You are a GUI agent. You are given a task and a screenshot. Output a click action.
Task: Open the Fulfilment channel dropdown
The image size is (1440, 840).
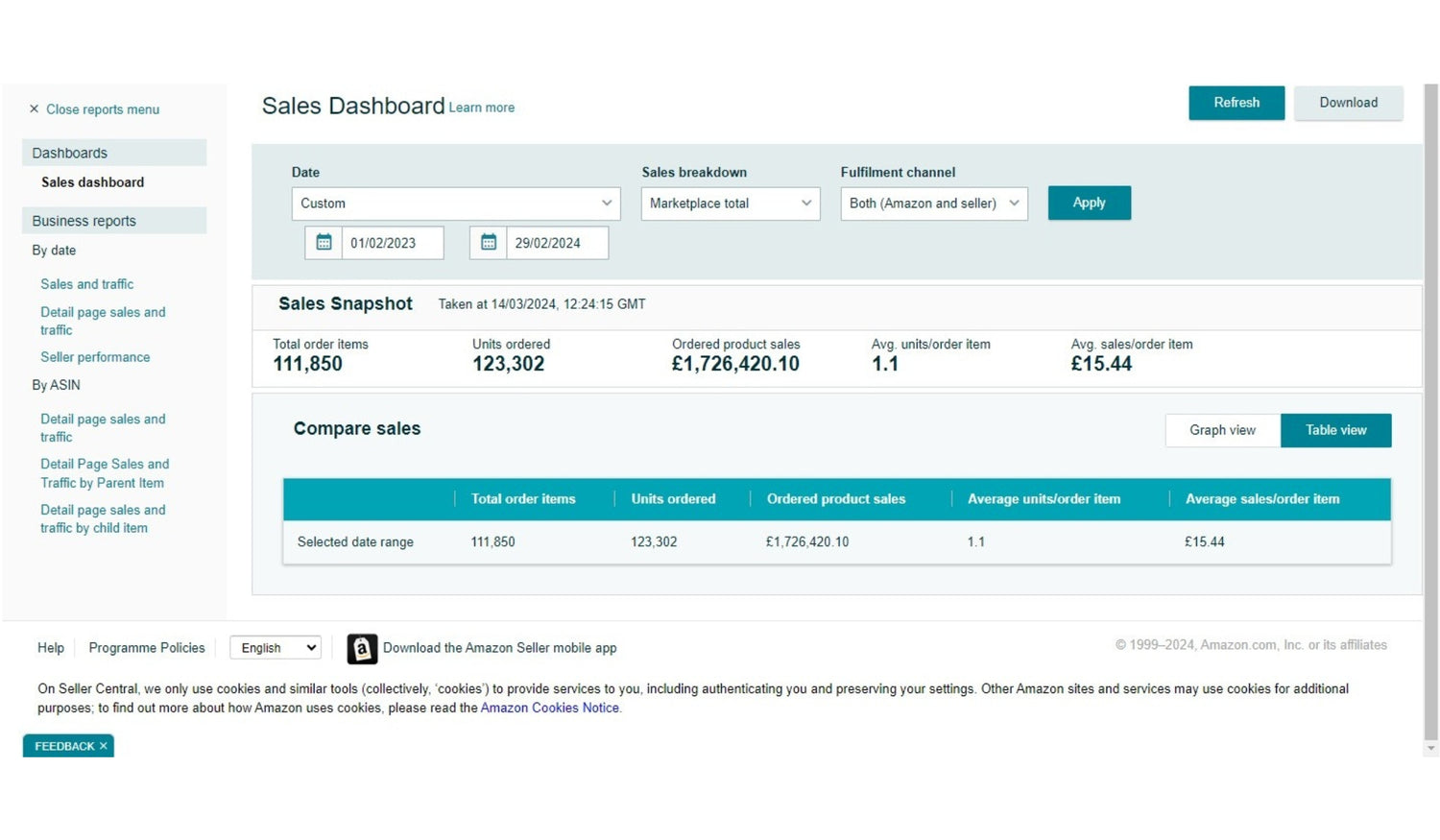933,204
